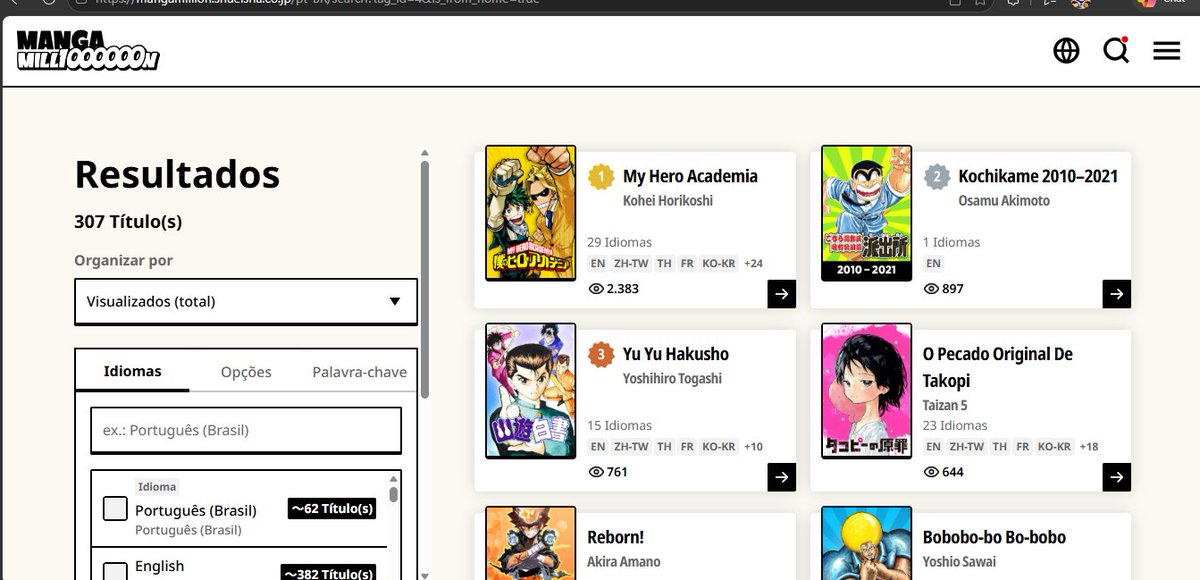Viewport: 1200px width, 580px height.
Task: Open the language globe icon
Action: tap(1066, 50)
